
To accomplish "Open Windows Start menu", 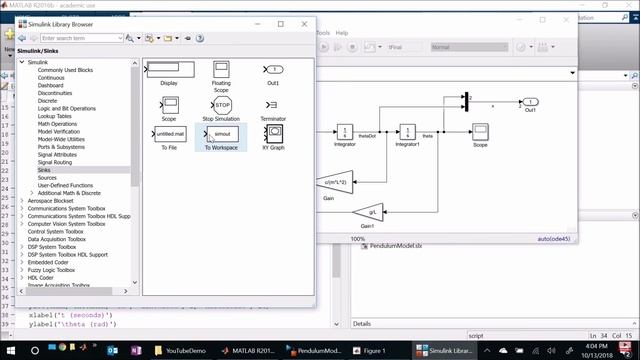I will (x=11, y=351).
